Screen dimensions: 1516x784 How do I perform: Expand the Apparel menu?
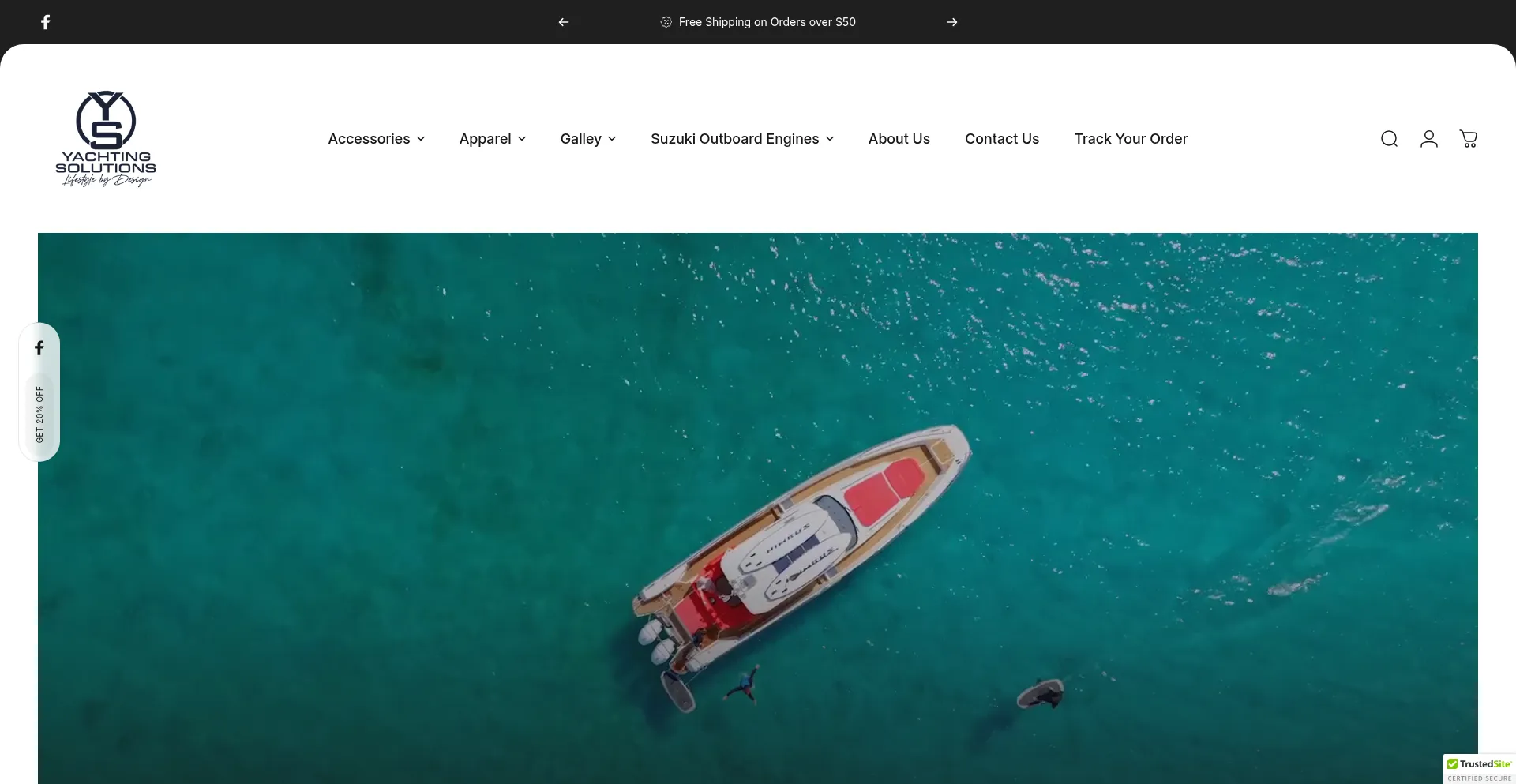pos(493,139)
